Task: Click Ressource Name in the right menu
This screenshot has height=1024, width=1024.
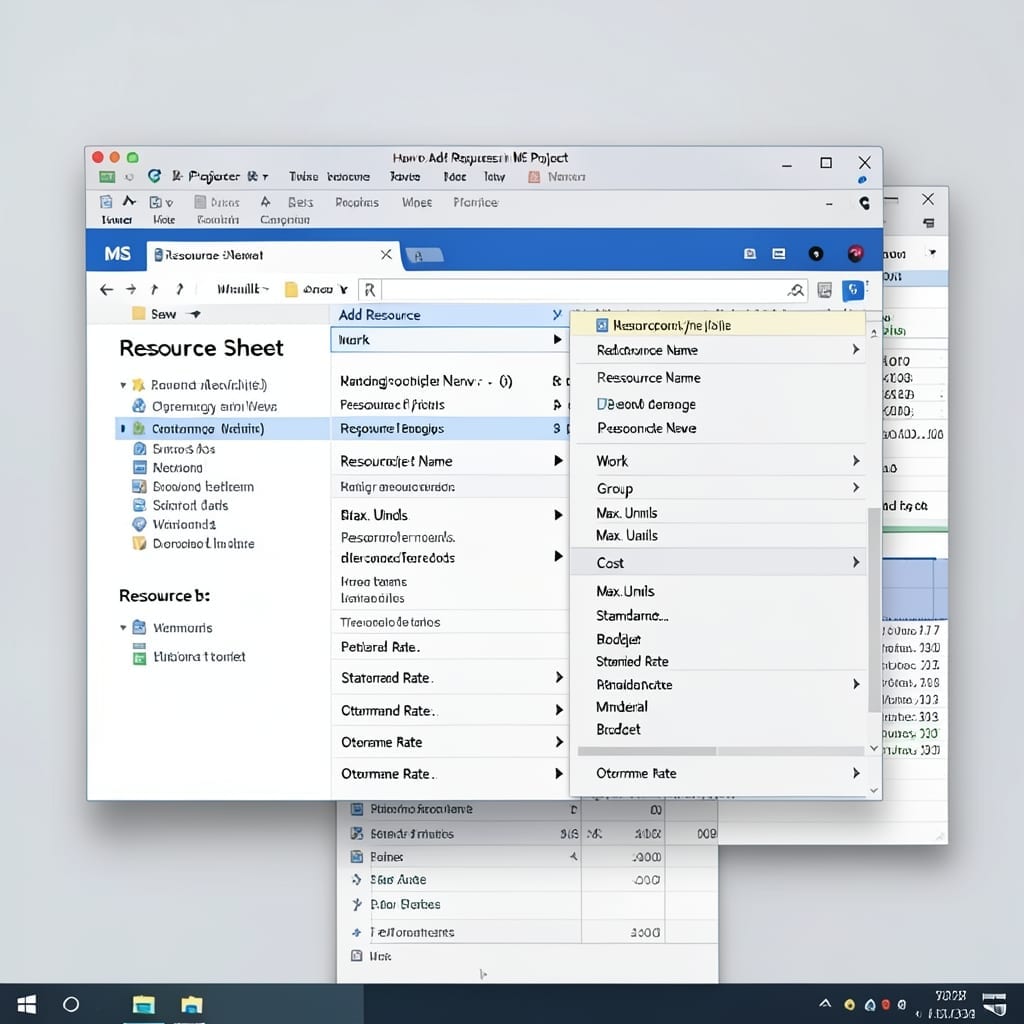Action: (648, 377)
